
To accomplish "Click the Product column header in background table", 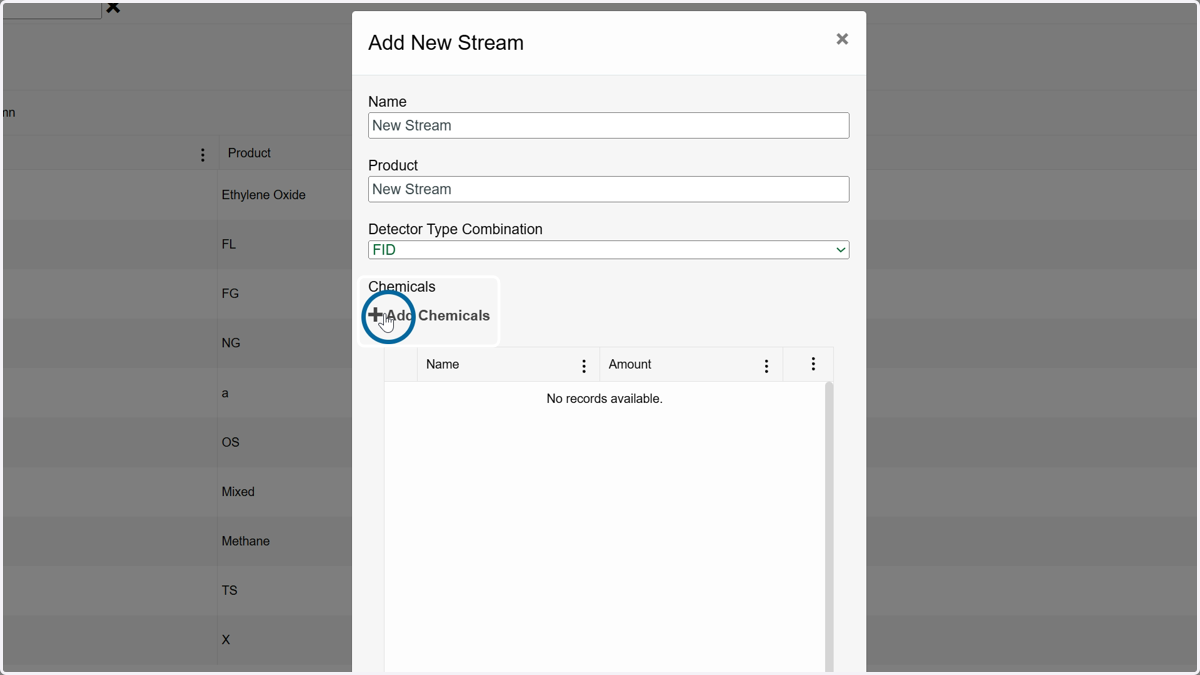I will (x=249, y=153).
